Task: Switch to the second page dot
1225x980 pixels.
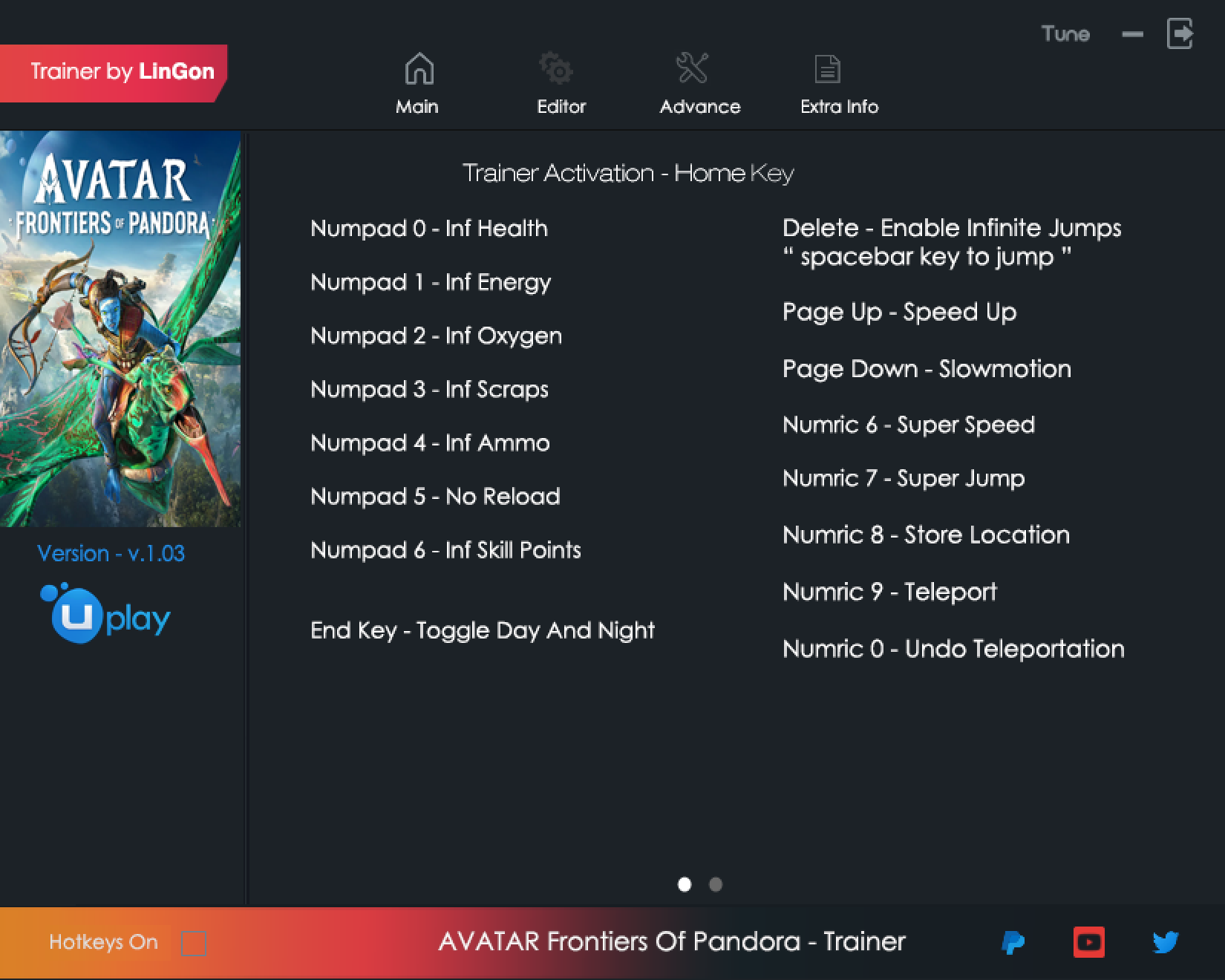Action: point(716,884)
